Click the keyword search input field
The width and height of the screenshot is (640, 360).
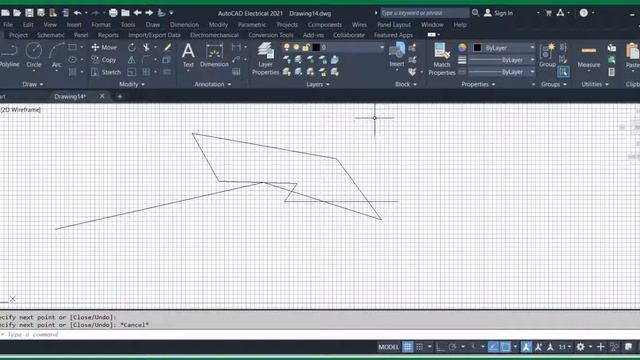(x=424, y=13)
